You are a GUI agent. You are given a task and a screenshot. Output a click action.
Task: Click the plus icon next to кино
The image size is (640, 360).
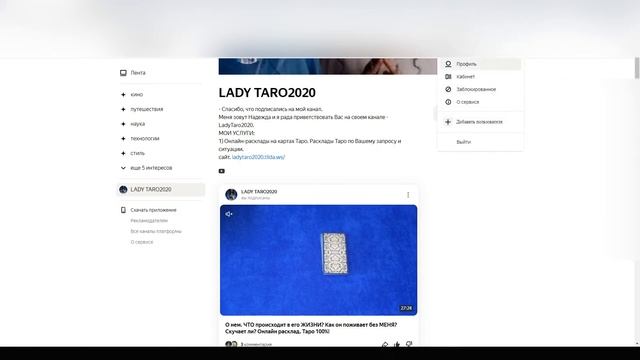point(123,95)
